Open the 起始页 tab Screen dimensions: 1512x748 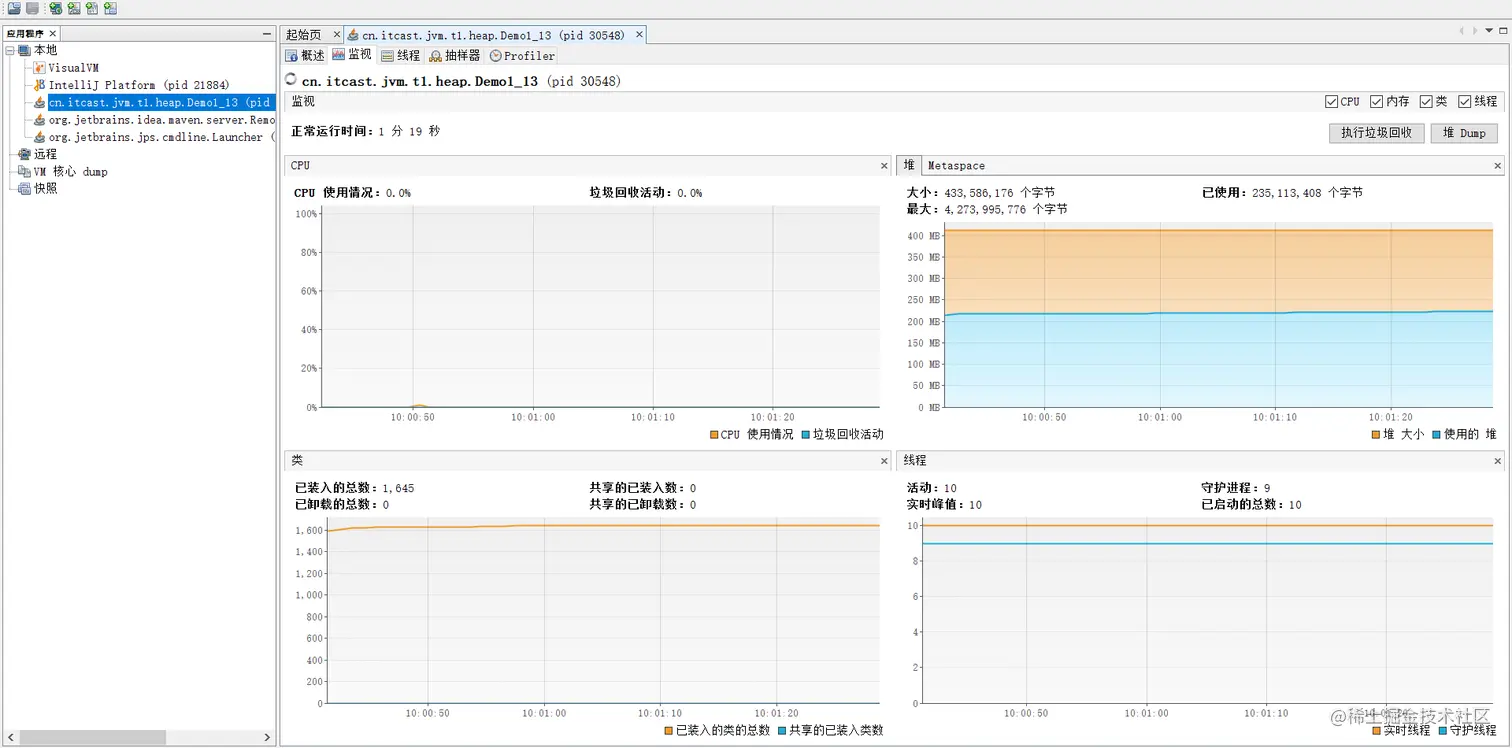click(x=304, y=35)
